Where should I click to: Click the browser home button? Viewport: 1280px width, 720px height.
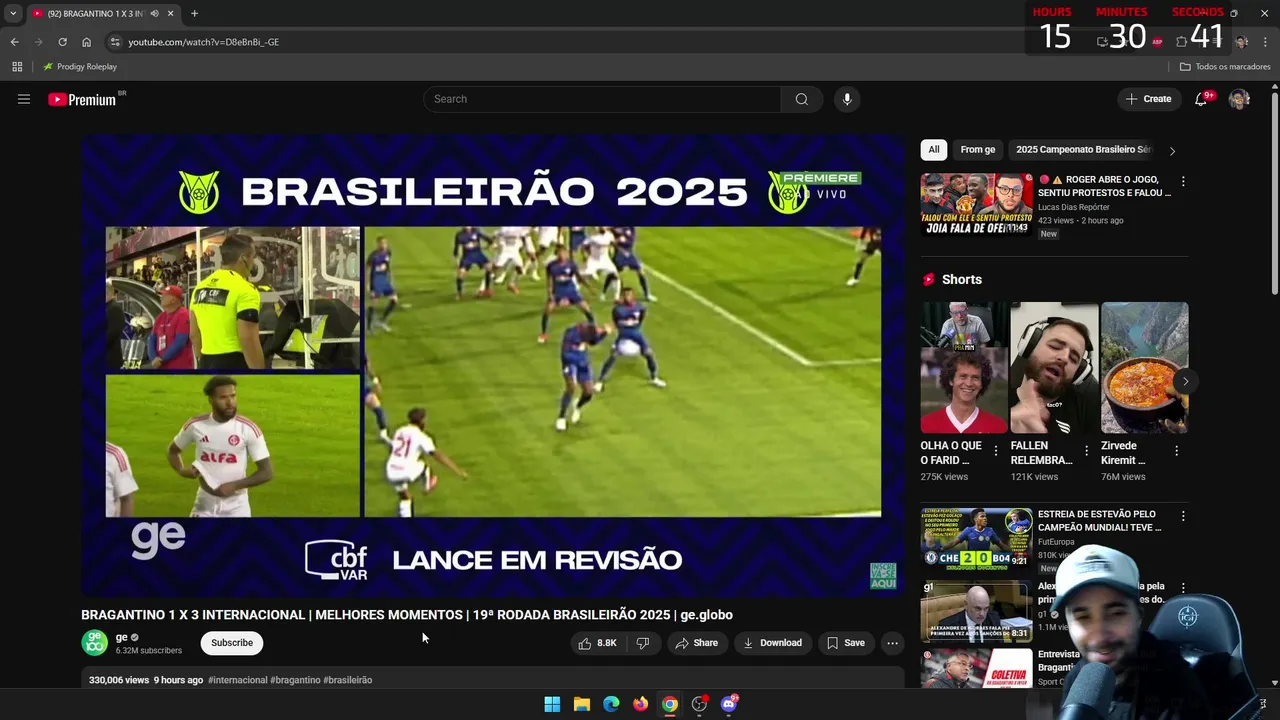(x=86, y=42)
